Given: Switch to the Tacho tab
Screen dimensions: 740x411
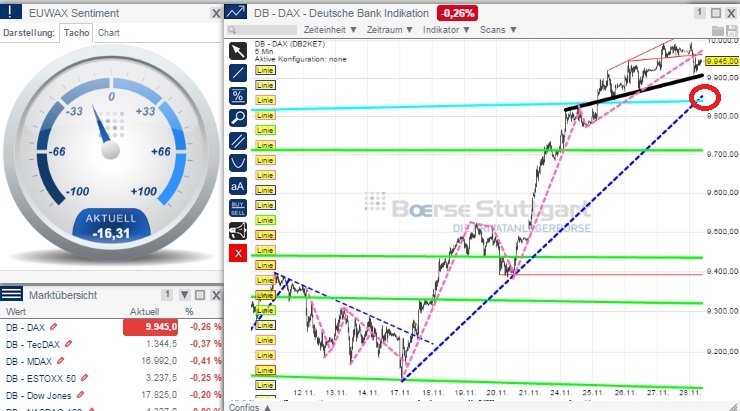Looking at the screenshot, I should click(x=76, y=33).
